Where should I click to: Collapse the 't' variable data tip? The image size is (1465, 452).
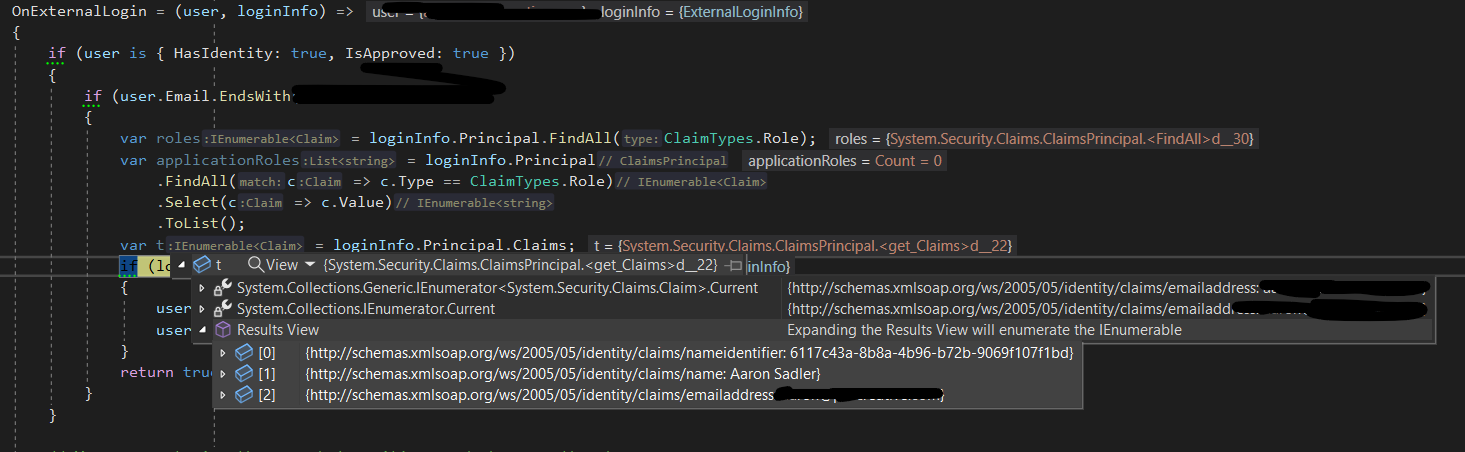(182, 265)
